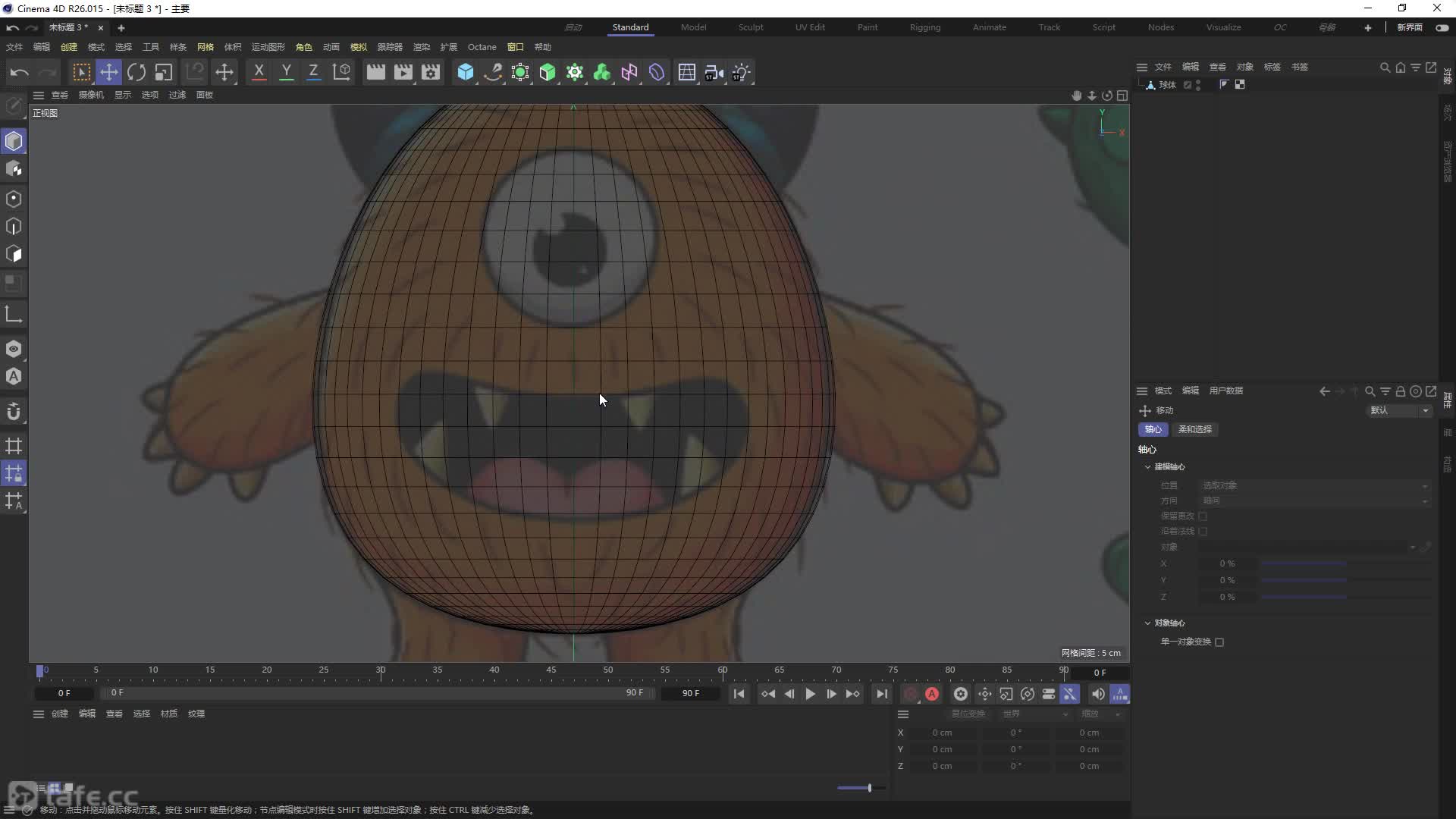The width and height of the screenshot is (1456, 819).
Task: Add a camera object
Action: tap(714, 72)
